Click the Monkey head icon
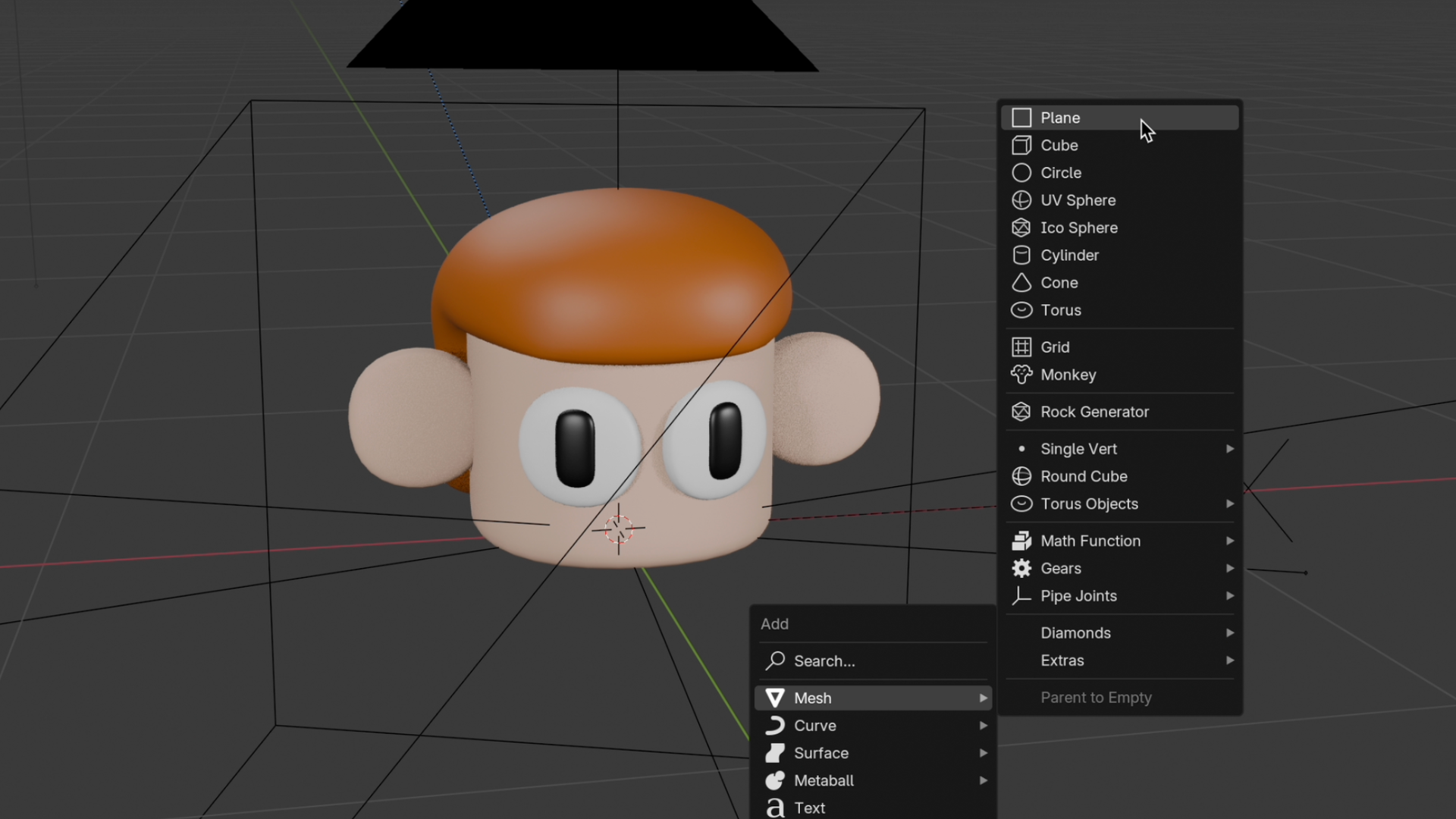Screen dimensions: 1456x819 pos(1021,375)
